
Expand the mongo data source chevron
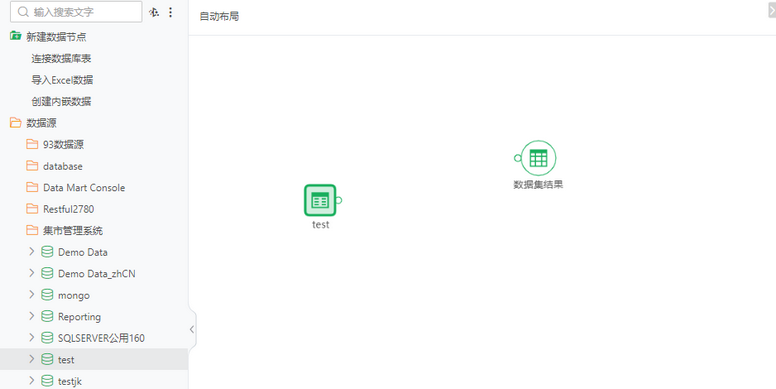click(x=31, y=294)
